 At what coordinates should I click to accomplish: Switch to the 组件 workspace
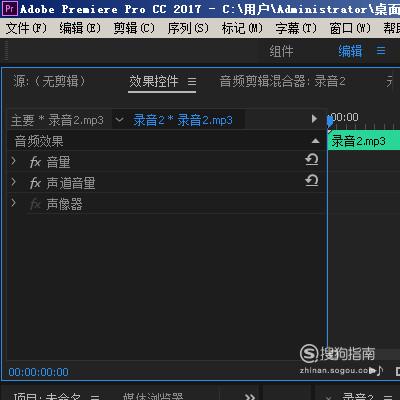(x=281, y=52)
